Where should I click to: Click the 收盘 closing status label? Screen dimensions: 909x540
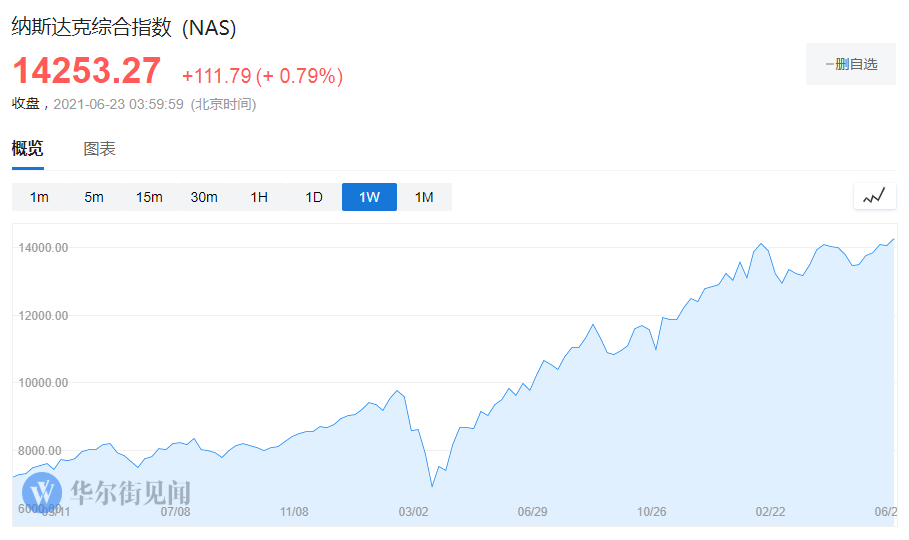26,104
